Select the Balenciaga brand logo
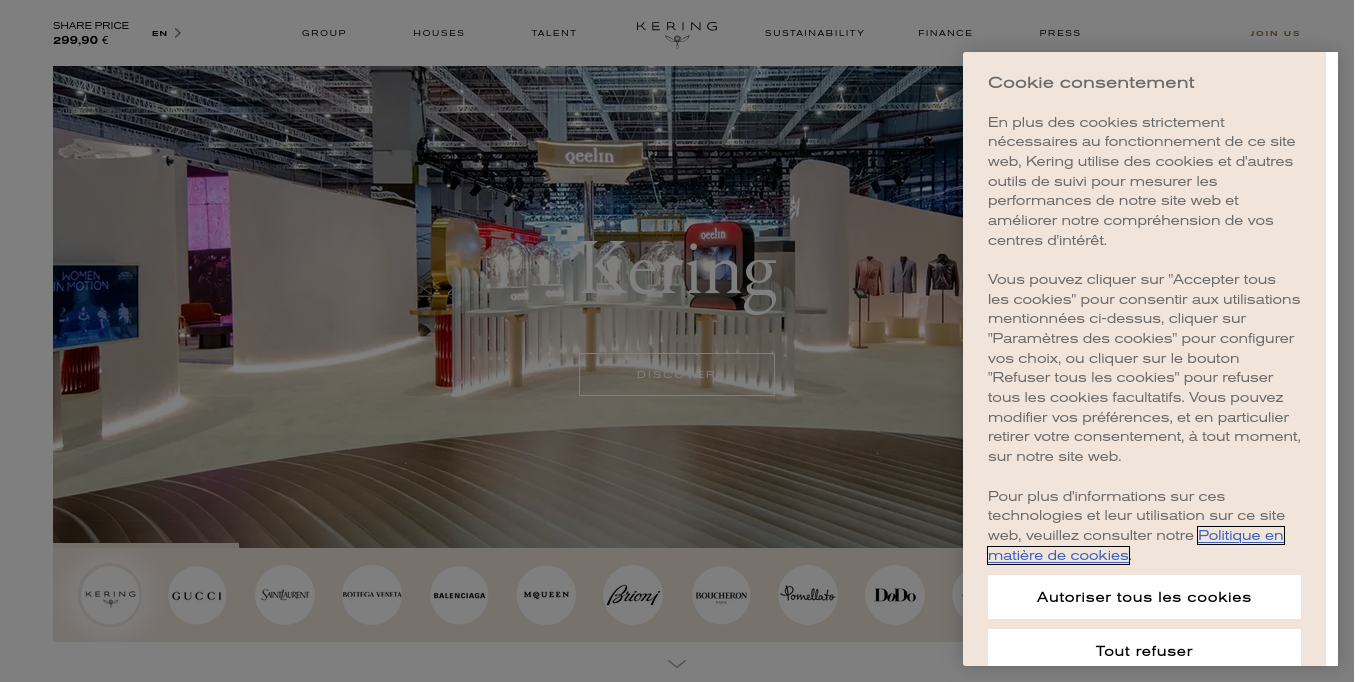The height and width of the screenshot is (682, 1366). (x=459, y=595)
